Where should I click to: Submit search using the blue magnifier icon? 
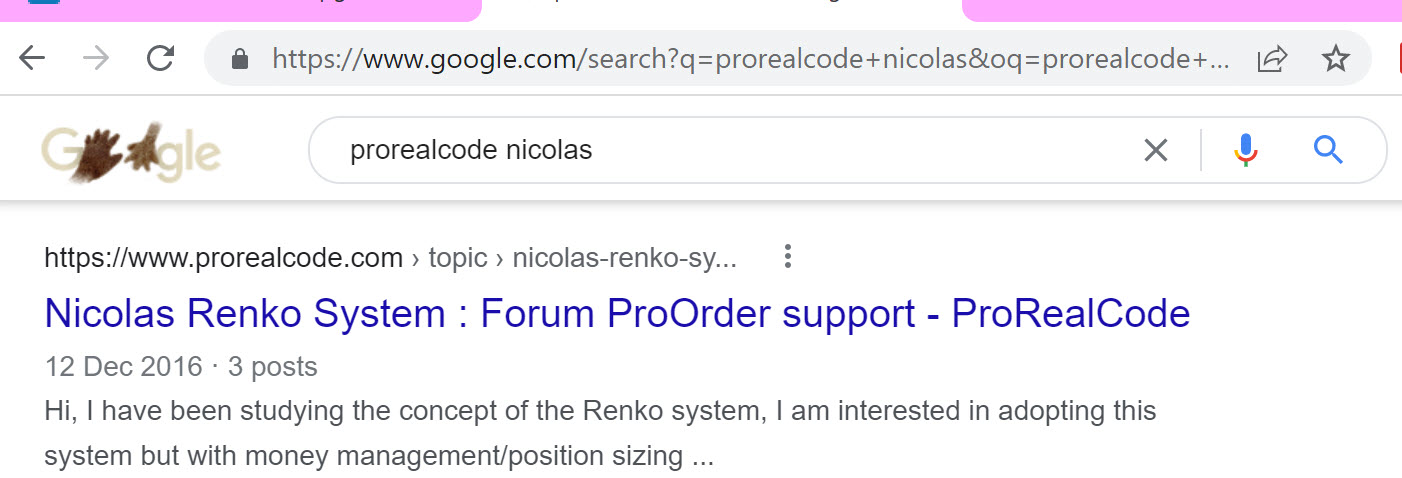1328,151
